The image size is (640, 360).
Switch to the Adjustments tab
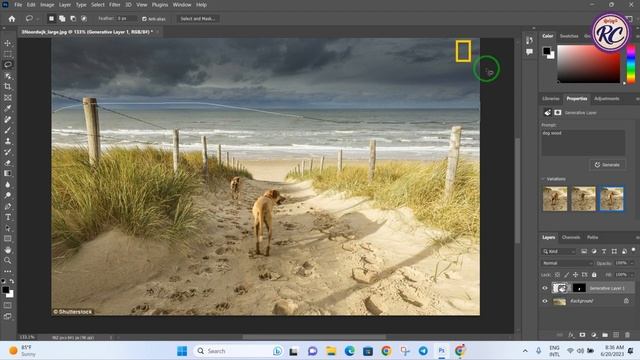click(607, 99)
